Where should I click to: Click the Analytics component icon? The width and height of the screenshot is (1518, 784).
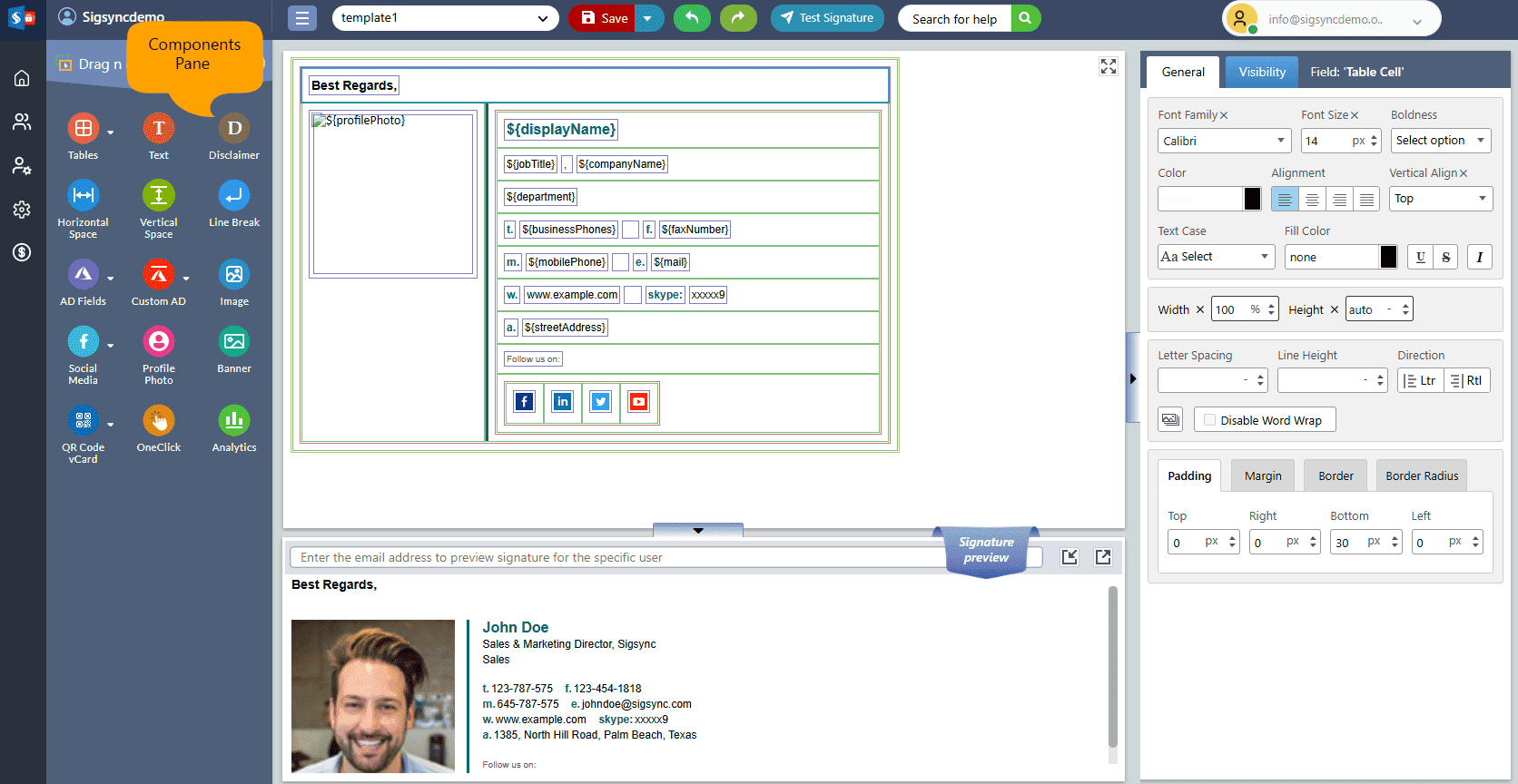pyautogui.click(x=234, y=421)
